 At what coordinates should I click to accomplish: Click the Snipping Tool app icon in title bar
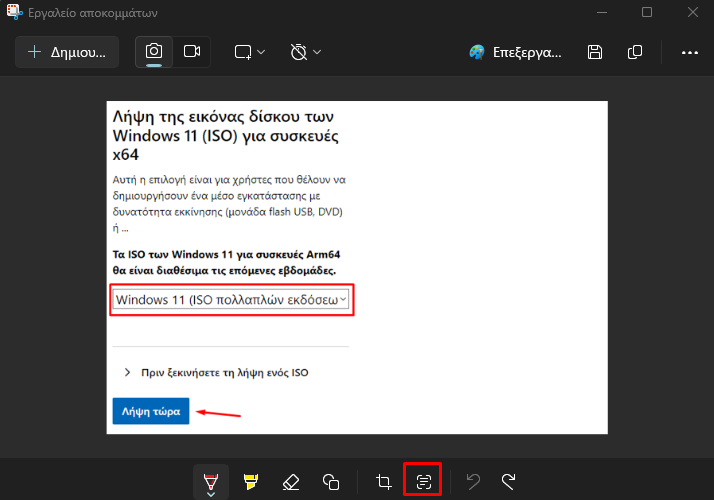[x=14, y=12]
